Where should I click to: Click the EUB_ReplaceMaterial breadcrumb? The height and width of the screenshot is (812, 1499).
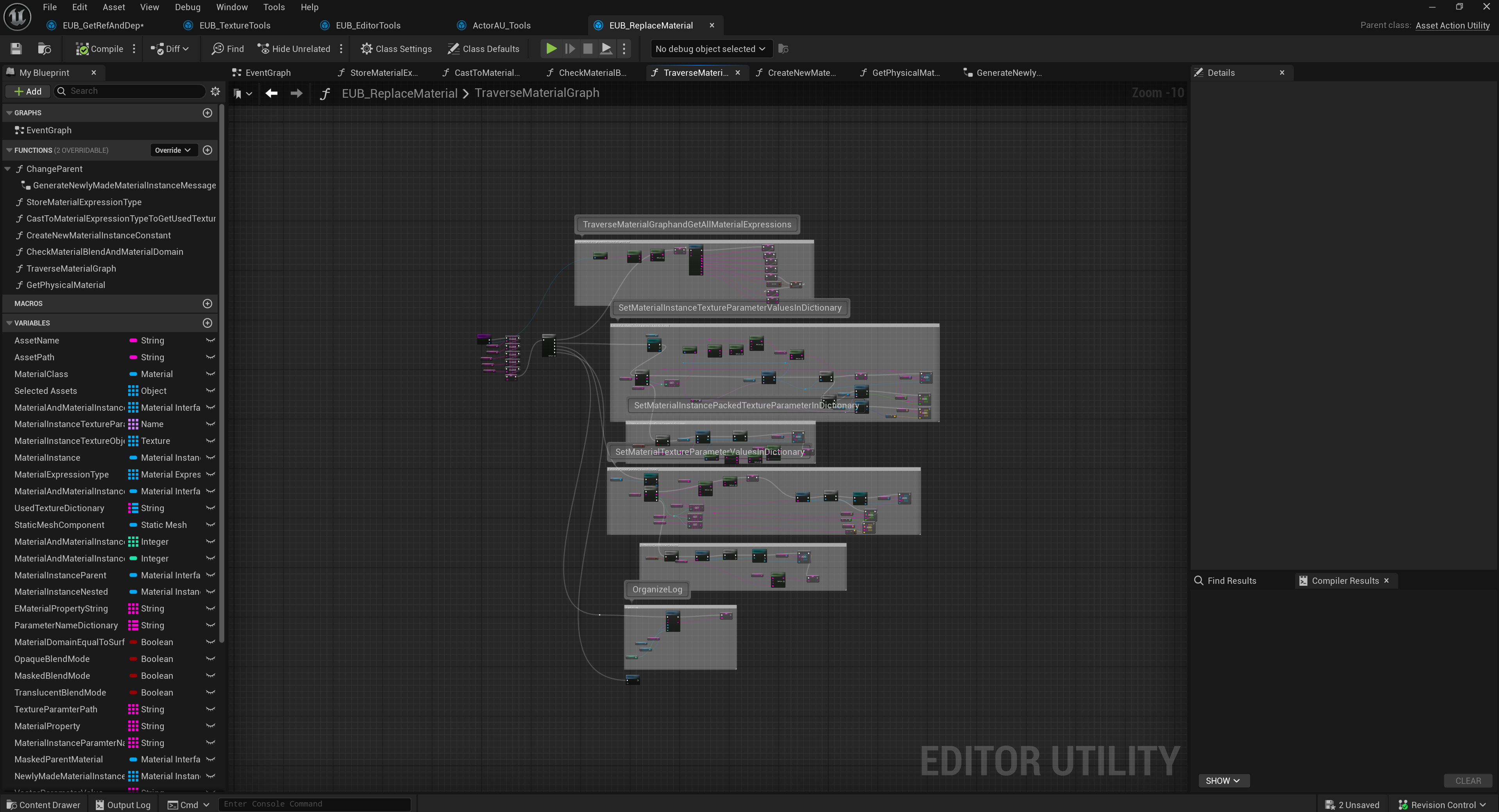coord(399,93)
